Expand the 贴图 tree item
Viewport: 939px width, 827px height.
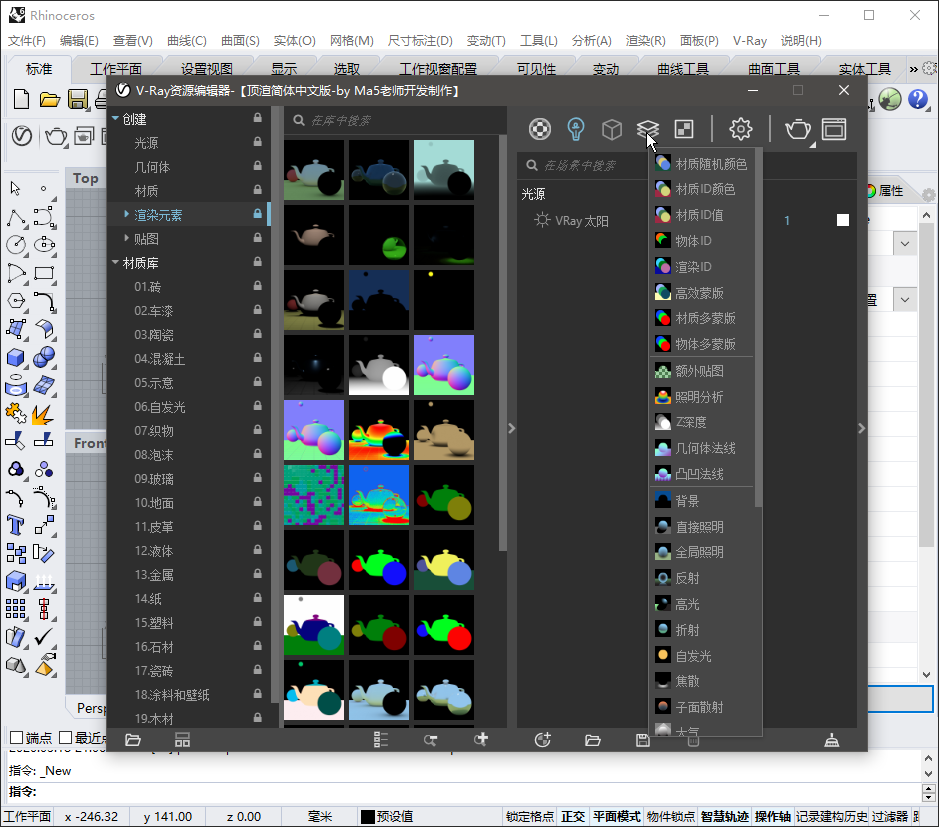click(x=126, y=238)
